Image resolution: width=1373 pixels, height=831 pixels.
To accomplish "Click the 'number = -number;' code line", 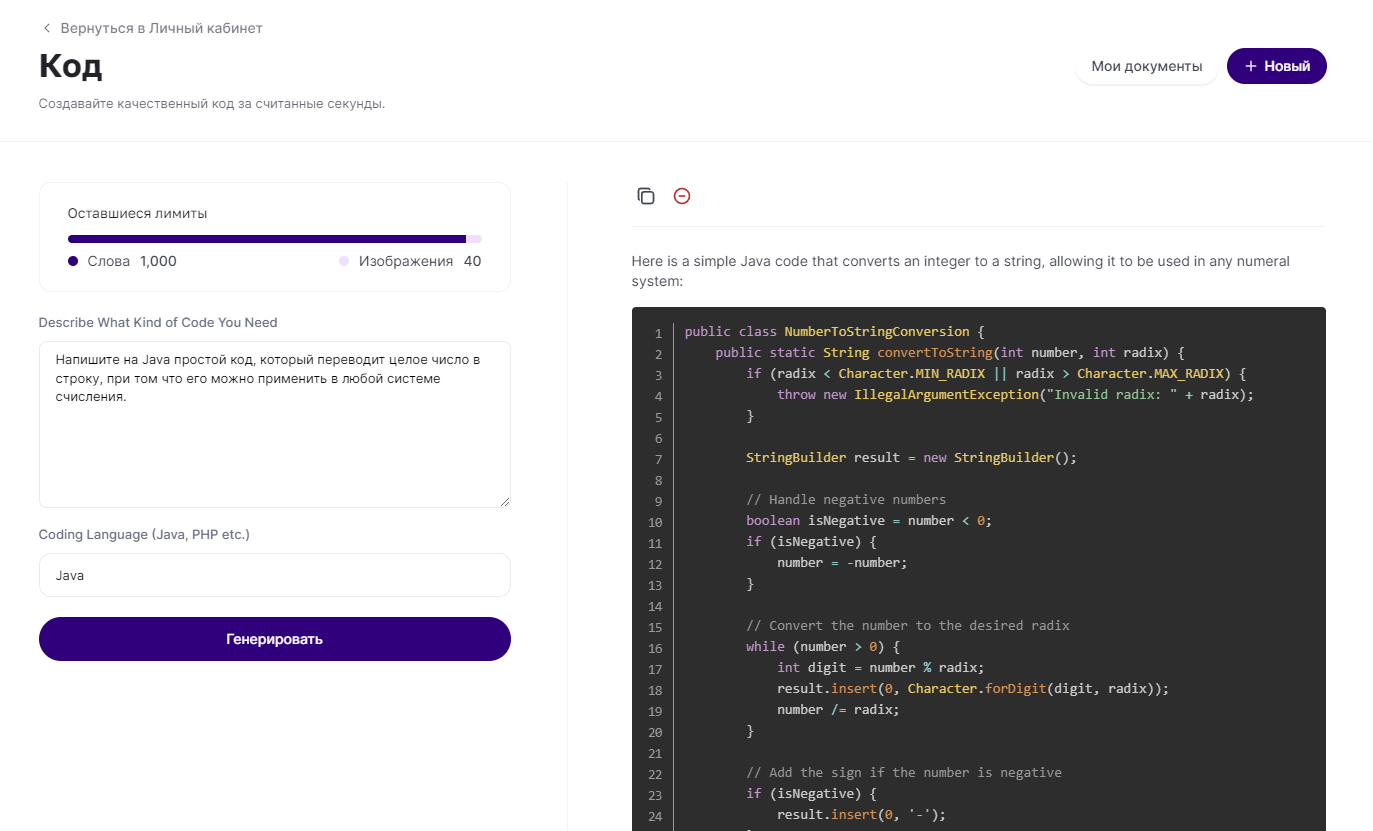I will [x=842, y=562].
